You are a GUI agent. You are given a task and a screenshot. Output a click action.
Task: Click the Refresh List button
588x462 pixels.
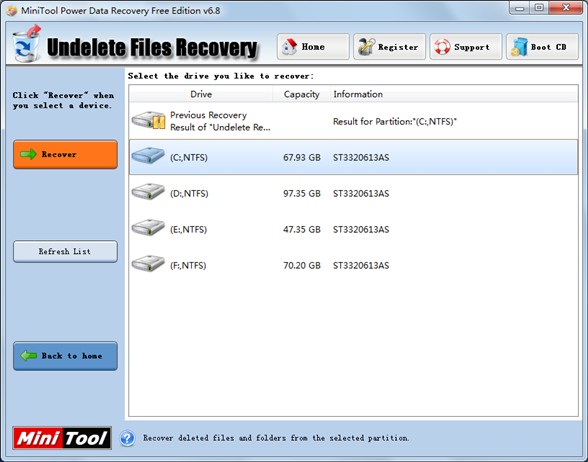coord(65,251)
